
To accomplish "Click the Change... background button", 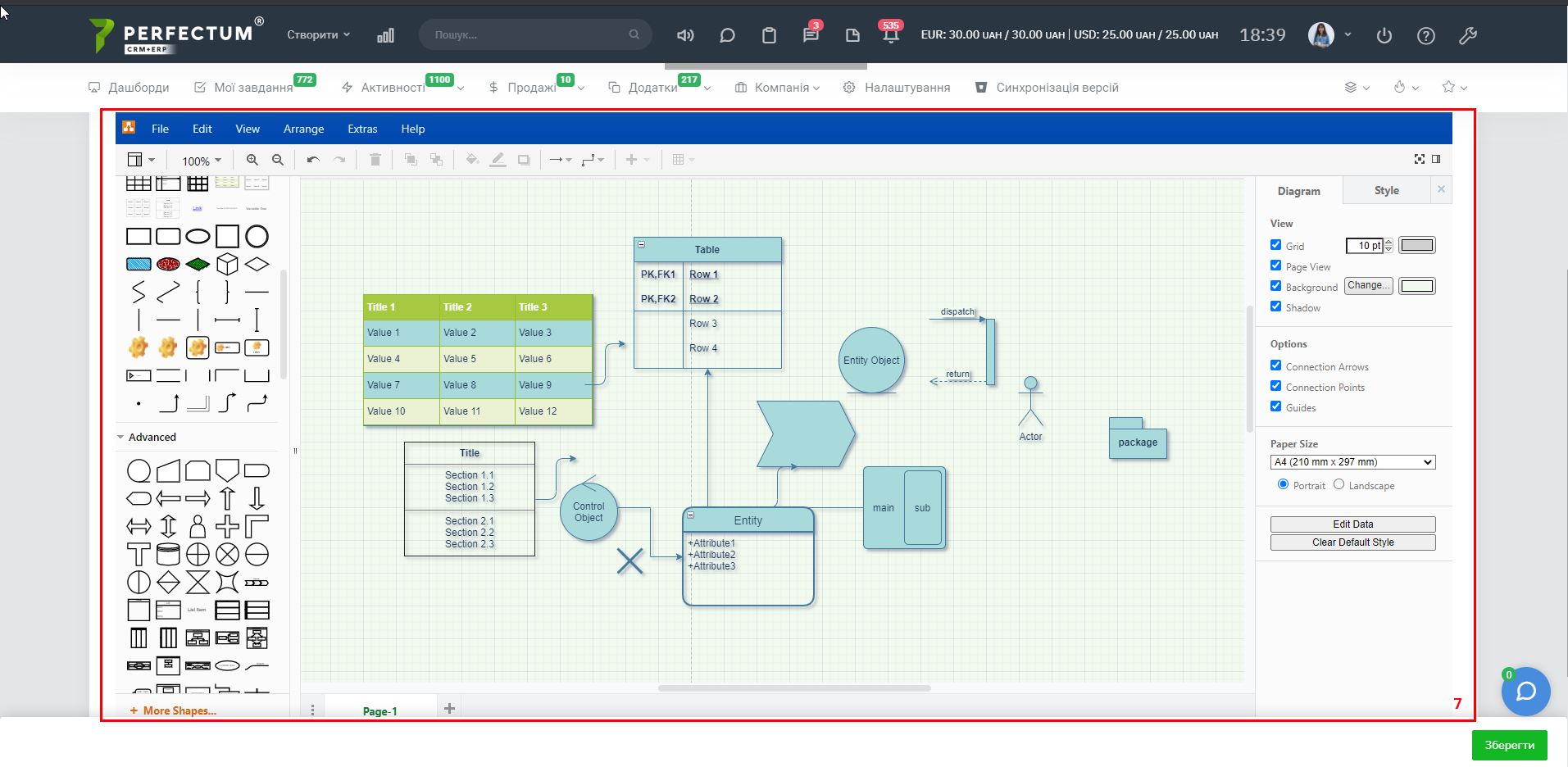I will (1368, 286).
